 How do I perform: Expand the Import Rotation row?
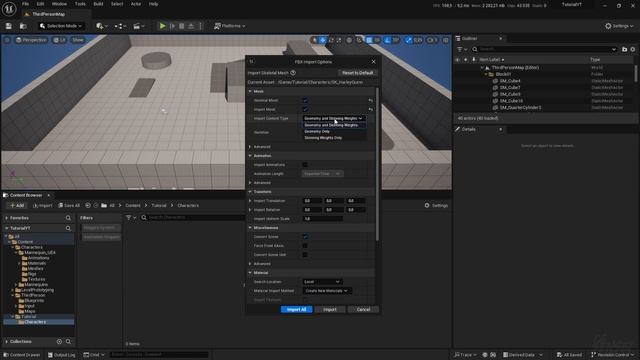coord(250,210)
